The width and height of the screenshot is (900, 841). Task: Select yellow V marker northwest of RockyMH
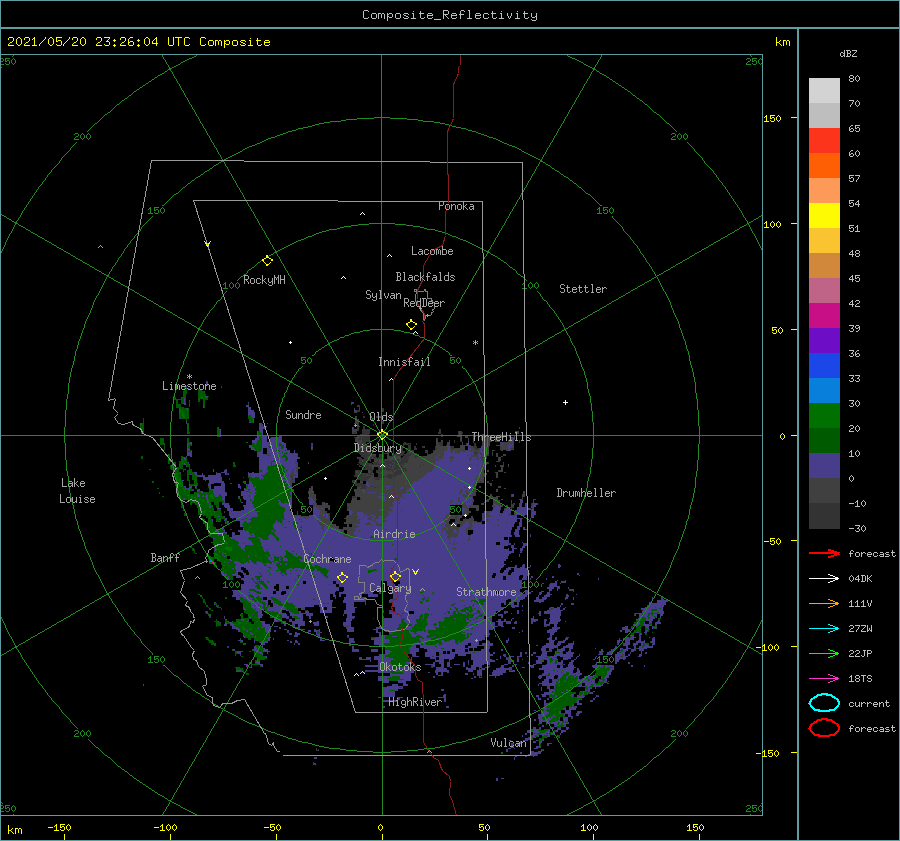tap(208, 244)
